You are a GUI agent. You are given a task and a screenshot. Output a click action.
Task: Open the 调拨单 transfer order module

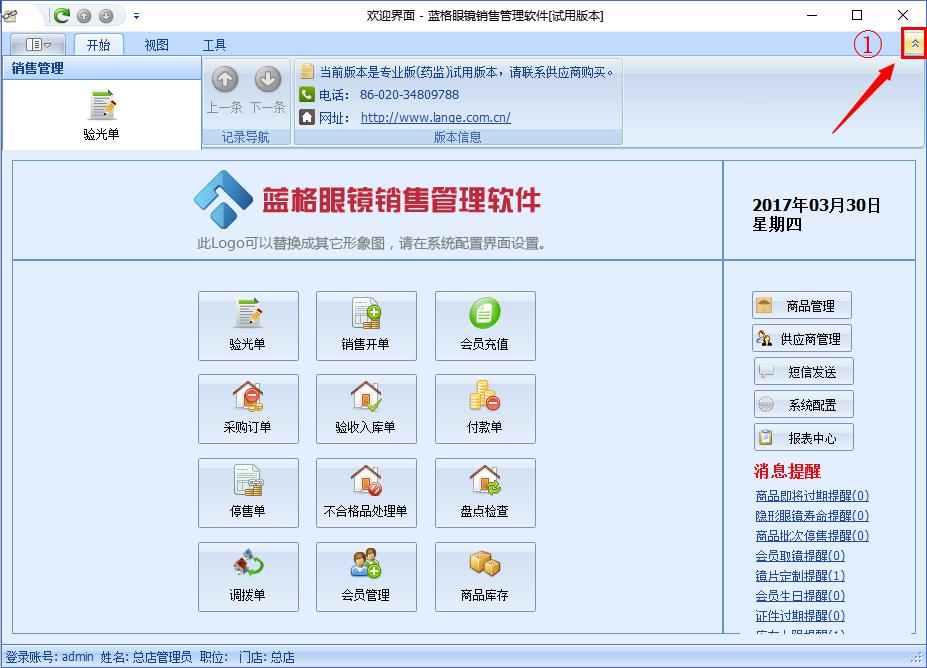coord(248,577)
